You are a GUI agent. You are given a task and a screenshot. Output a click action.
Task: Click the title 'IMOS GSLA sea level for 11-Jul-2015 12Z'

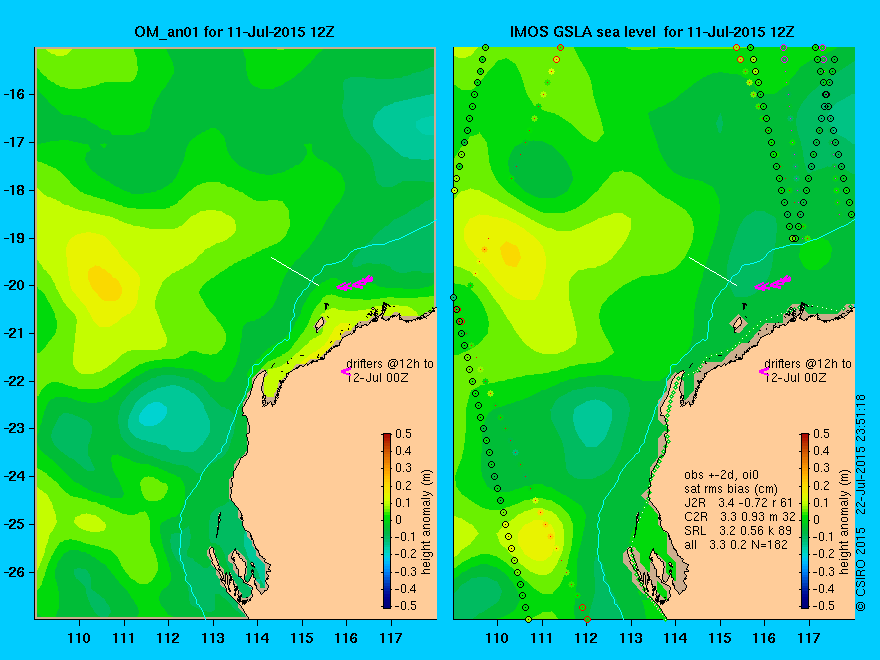652,32
